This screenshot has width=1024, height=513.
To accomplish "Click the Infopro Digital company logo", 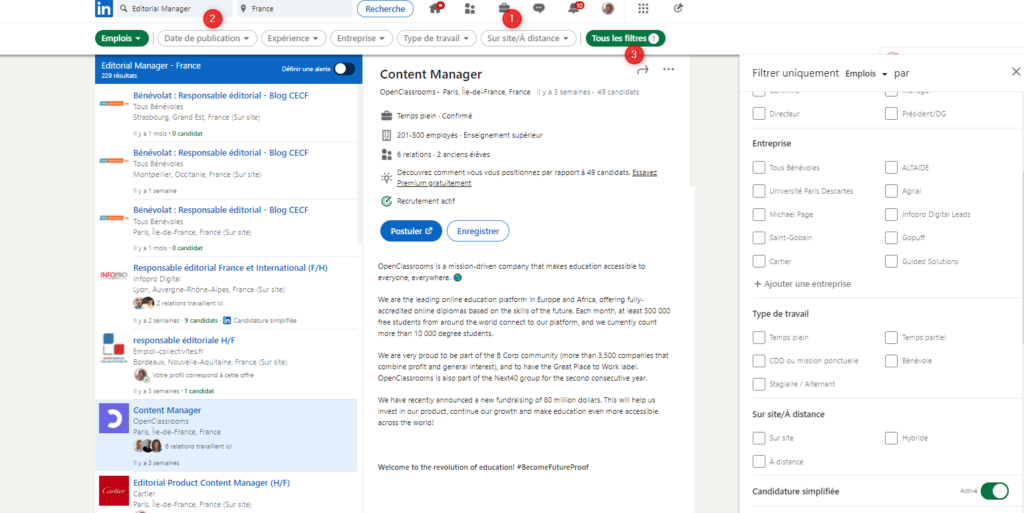I will [113, 275].
